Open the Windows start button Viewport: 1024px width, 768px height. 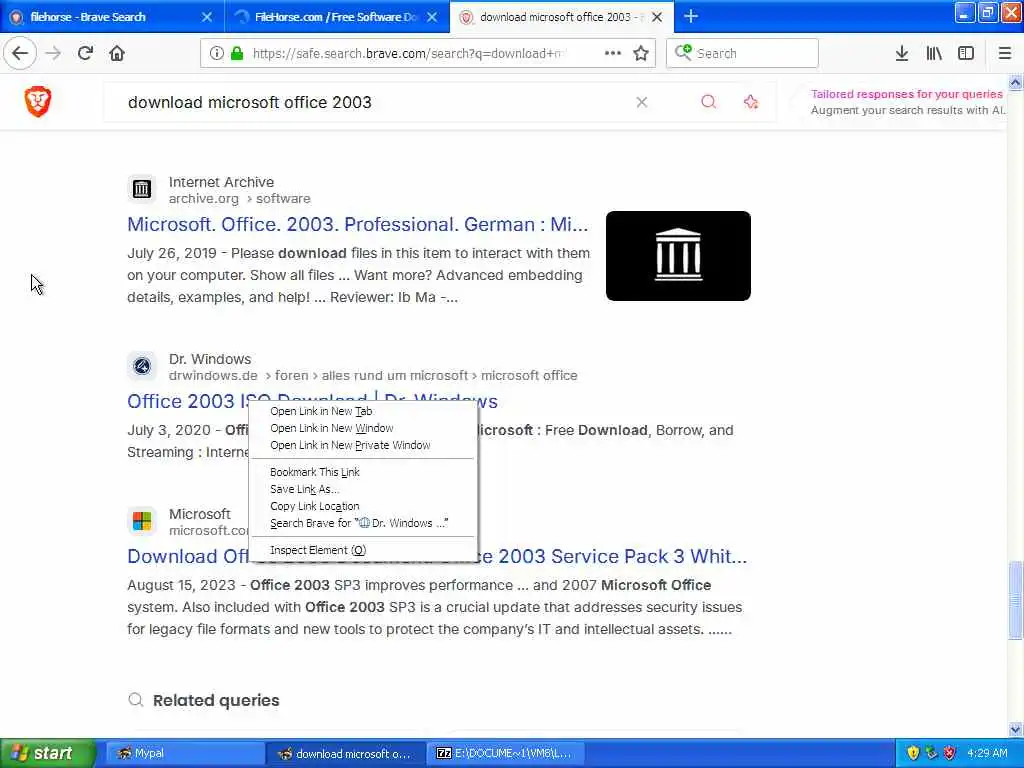[x=48, y=753]
